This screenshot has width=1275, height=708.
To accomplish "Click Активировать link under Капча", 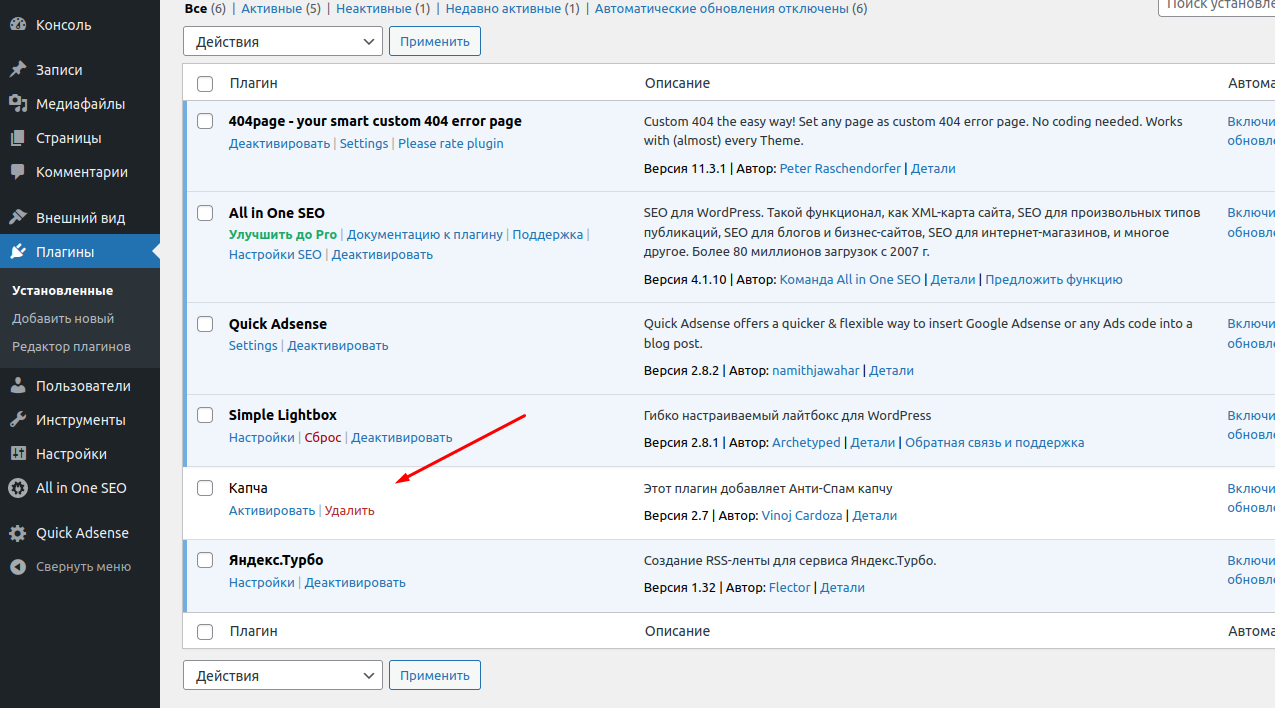I will tap(272, 510).
